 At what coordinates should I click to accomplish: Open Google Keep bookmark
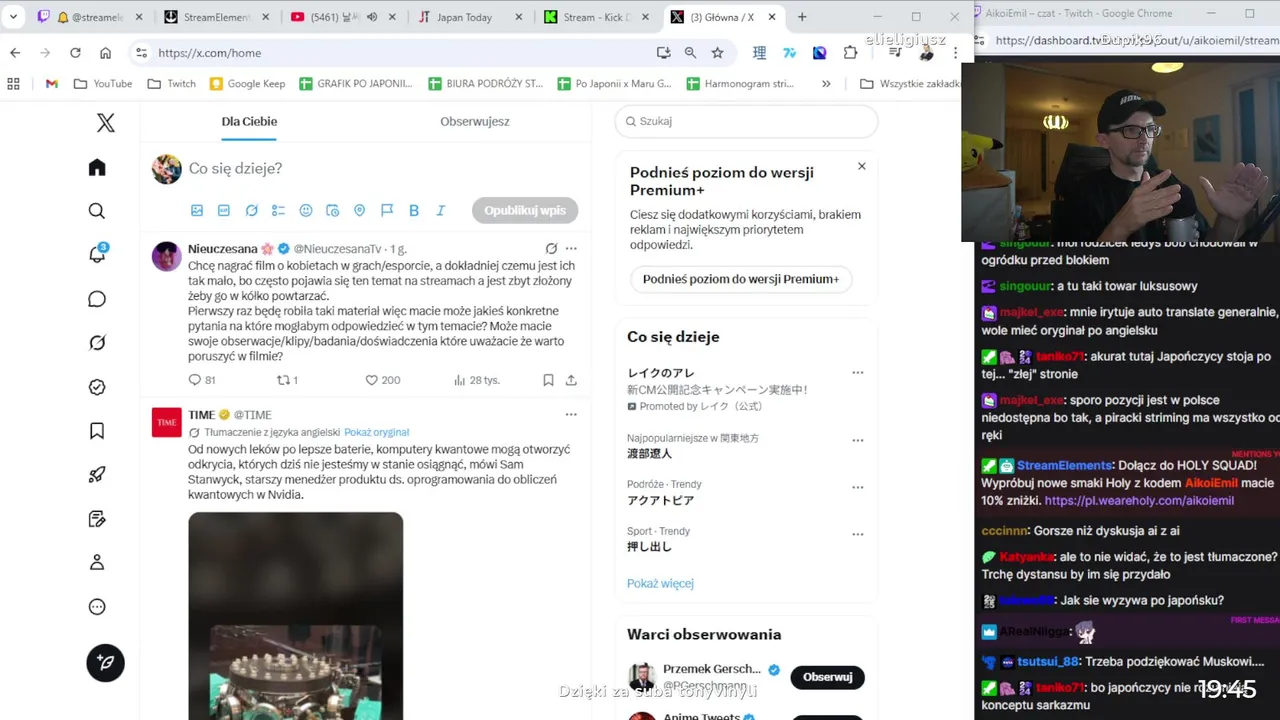pos(247,84)
